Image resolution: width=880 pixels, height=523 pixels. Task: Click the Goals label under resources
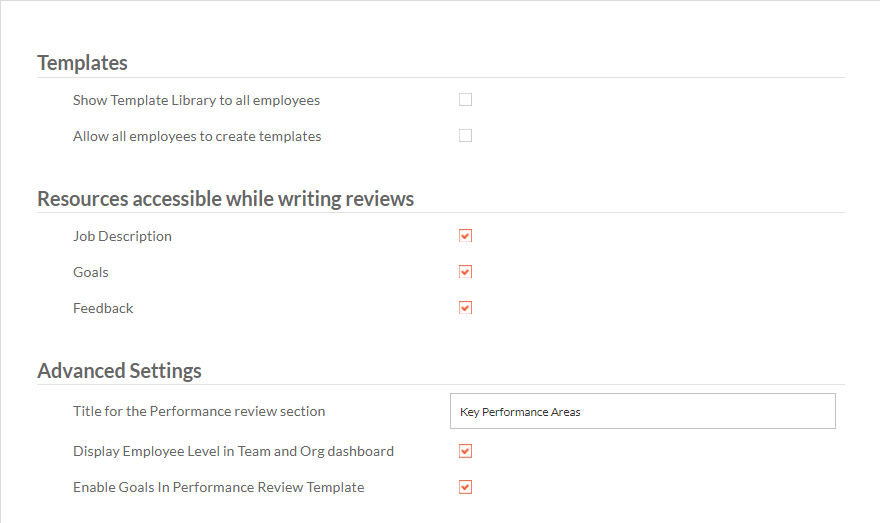pos(91,272)
